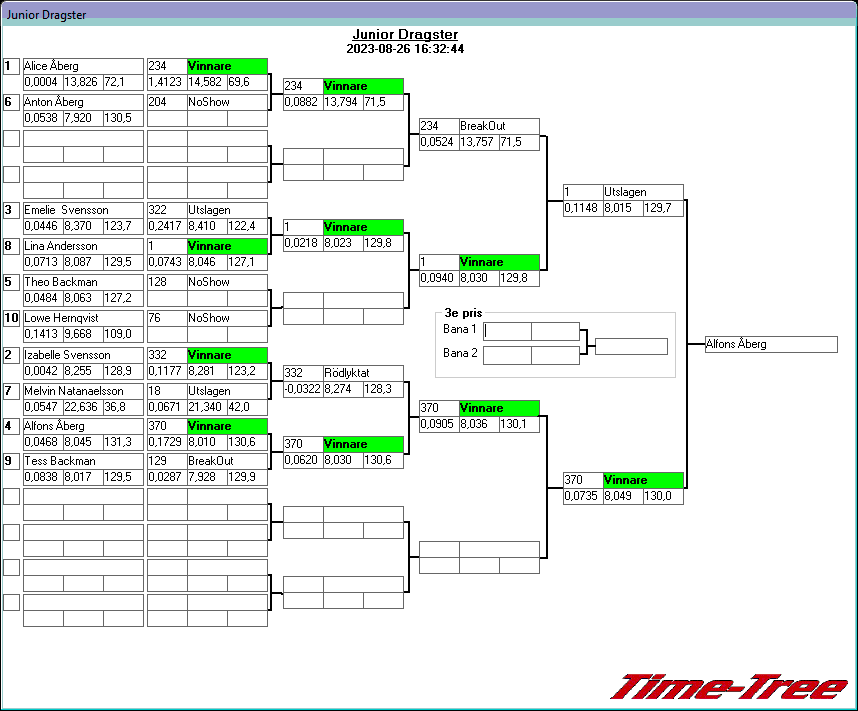Select the Izabelle Svensson name cell
This screenshot has width=858, height=711.
(x=83, y=355)
